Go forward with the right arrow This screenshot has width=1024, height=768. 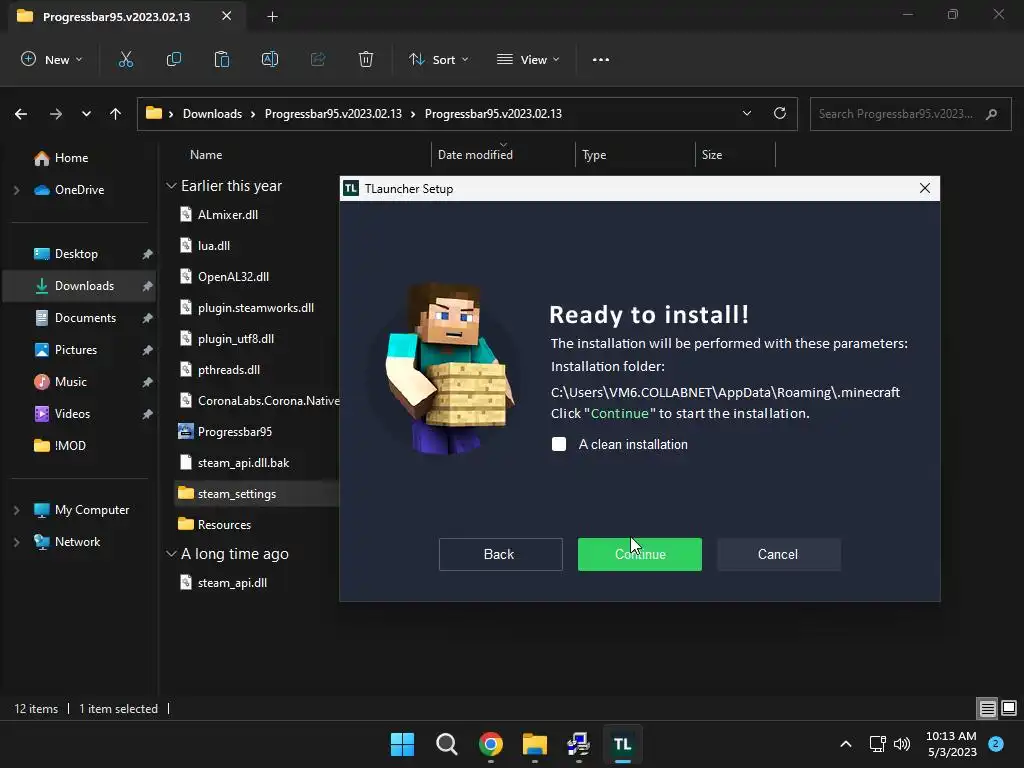56,114
